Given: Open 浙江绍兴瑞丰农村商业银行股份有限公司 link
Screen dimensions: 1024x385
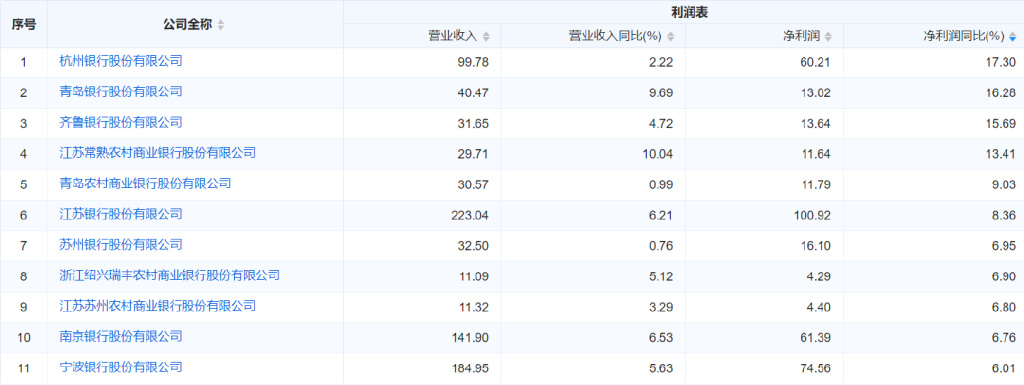Looking at the screenshot, I should (169, 275).
